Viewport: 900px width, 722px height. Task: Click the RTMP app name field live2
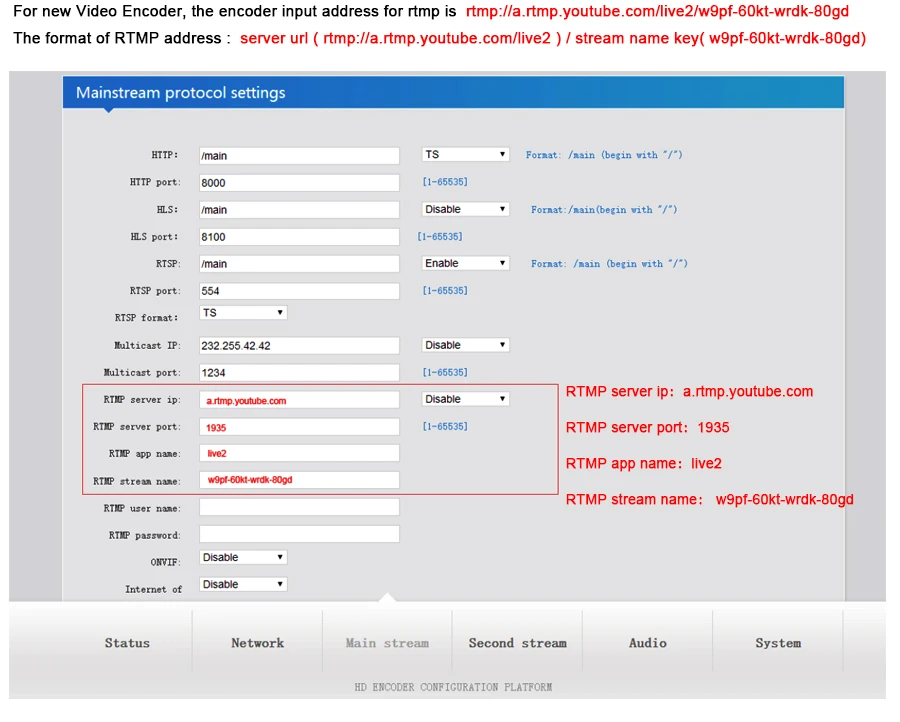pos(299,453)
